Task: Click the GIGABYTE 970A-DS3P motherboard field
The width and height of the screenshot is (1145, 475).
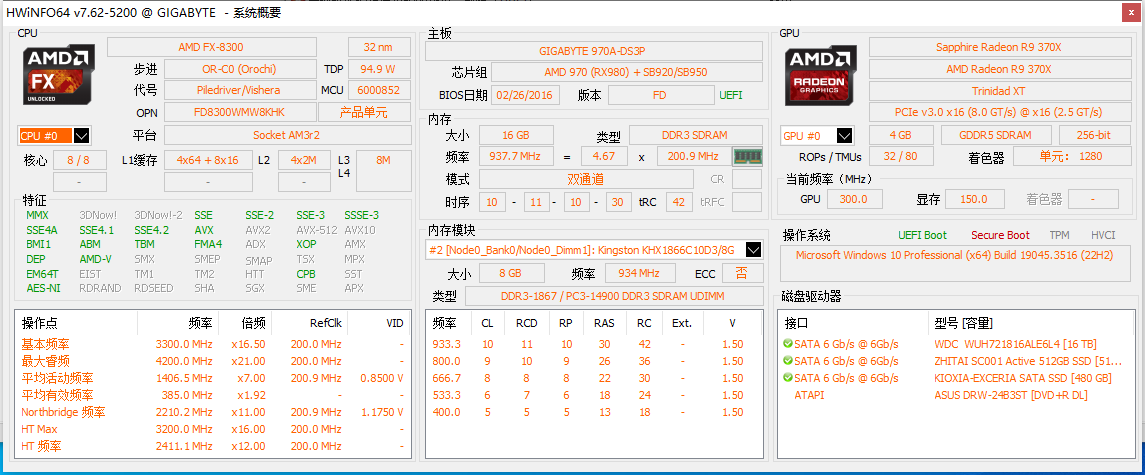Action: coord(592,50)
